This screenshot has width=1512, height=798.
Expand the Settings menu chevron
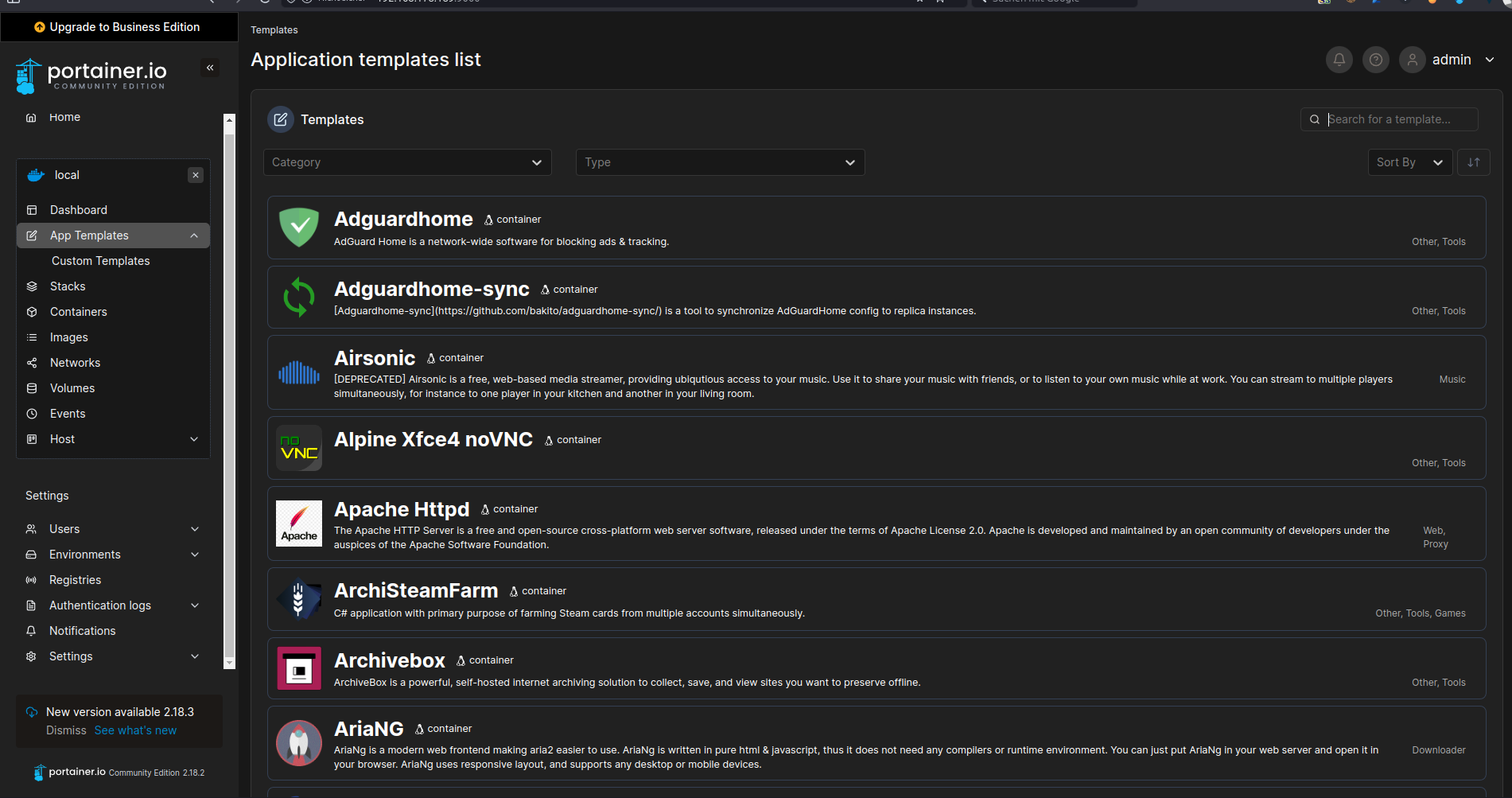[195, 656]
